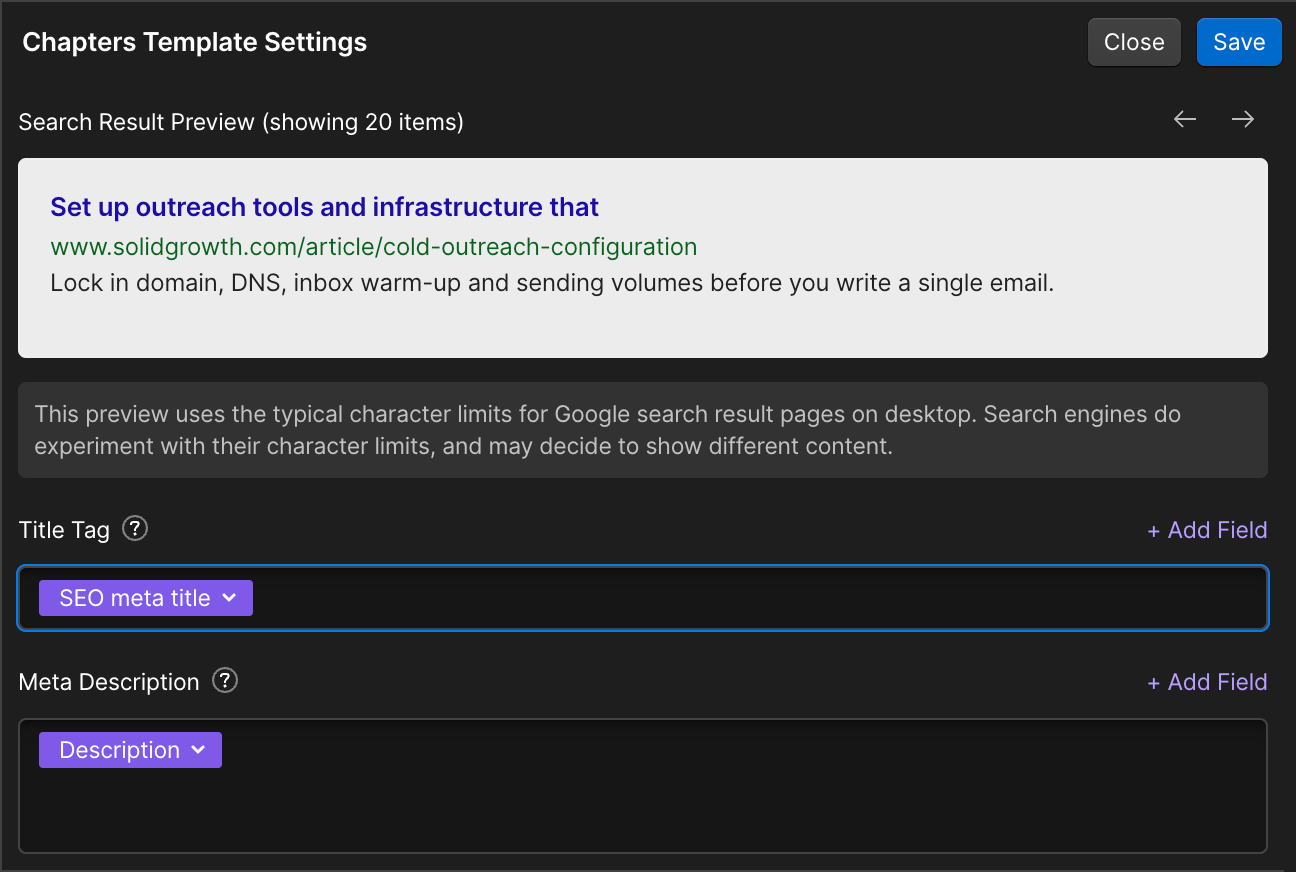Viewport: 1296px width, 872px height.
Task: Click Add Field for the Title Tag
Action: (x=1207, y=530)
